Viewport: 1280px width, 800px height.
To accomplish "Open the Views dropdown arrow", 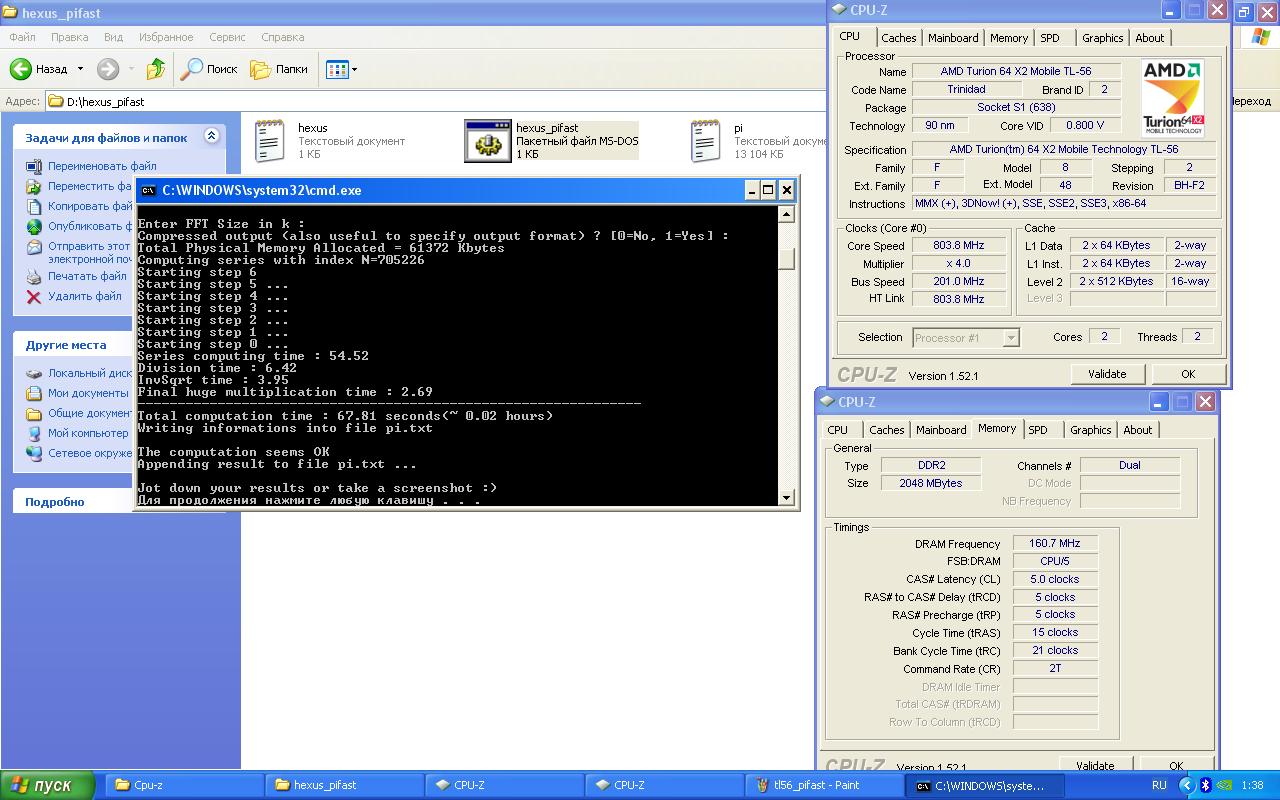I will click(354, 70).
